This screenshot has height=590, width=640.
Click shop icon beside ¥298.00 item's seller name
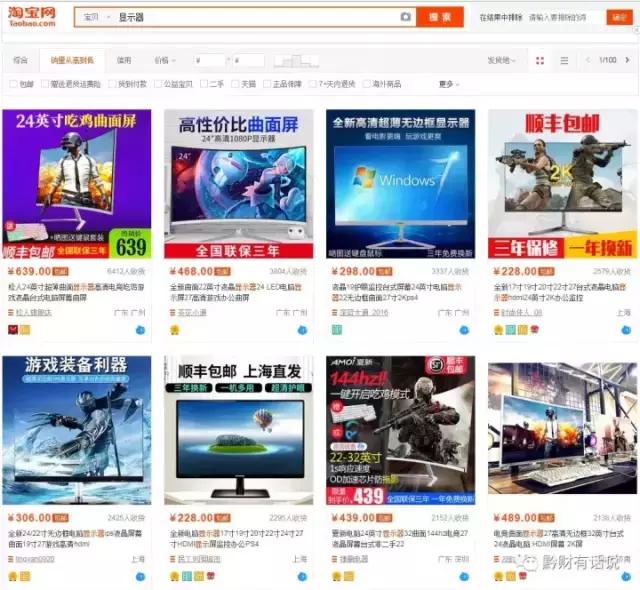pyautogui.click(x=335, y=313)
